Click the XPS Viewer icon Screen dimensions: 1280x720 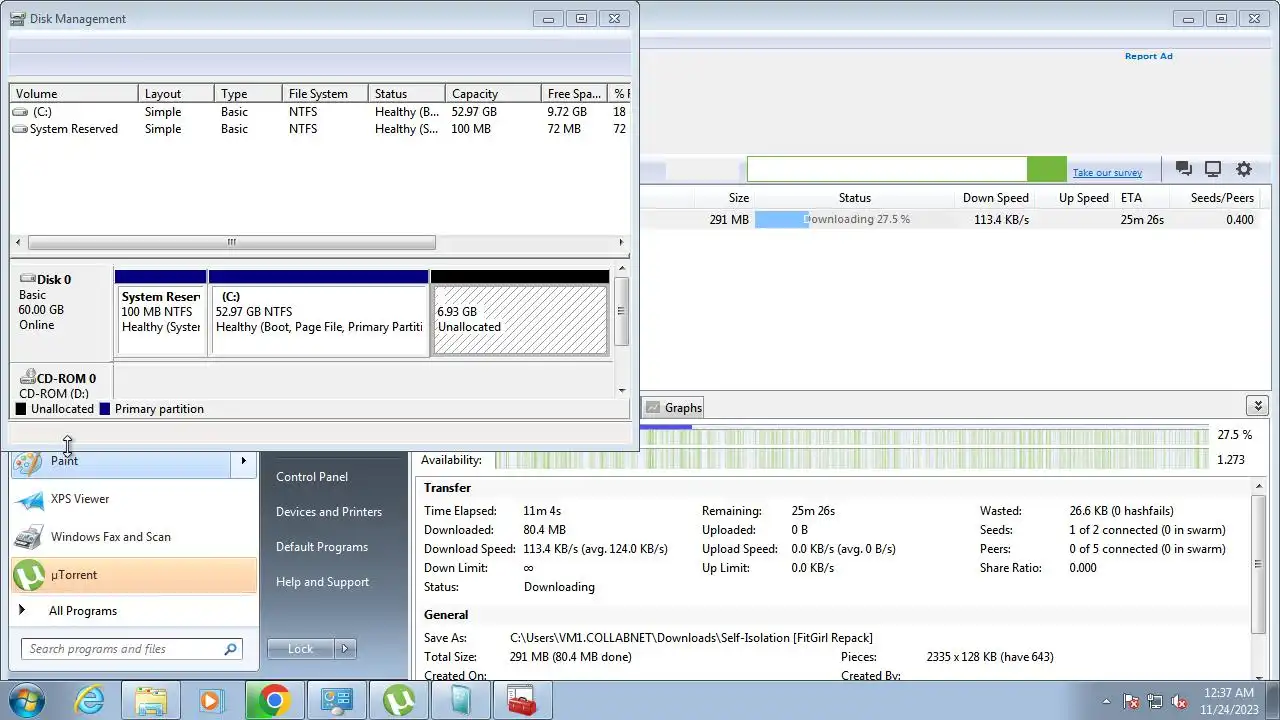point(29,499)
